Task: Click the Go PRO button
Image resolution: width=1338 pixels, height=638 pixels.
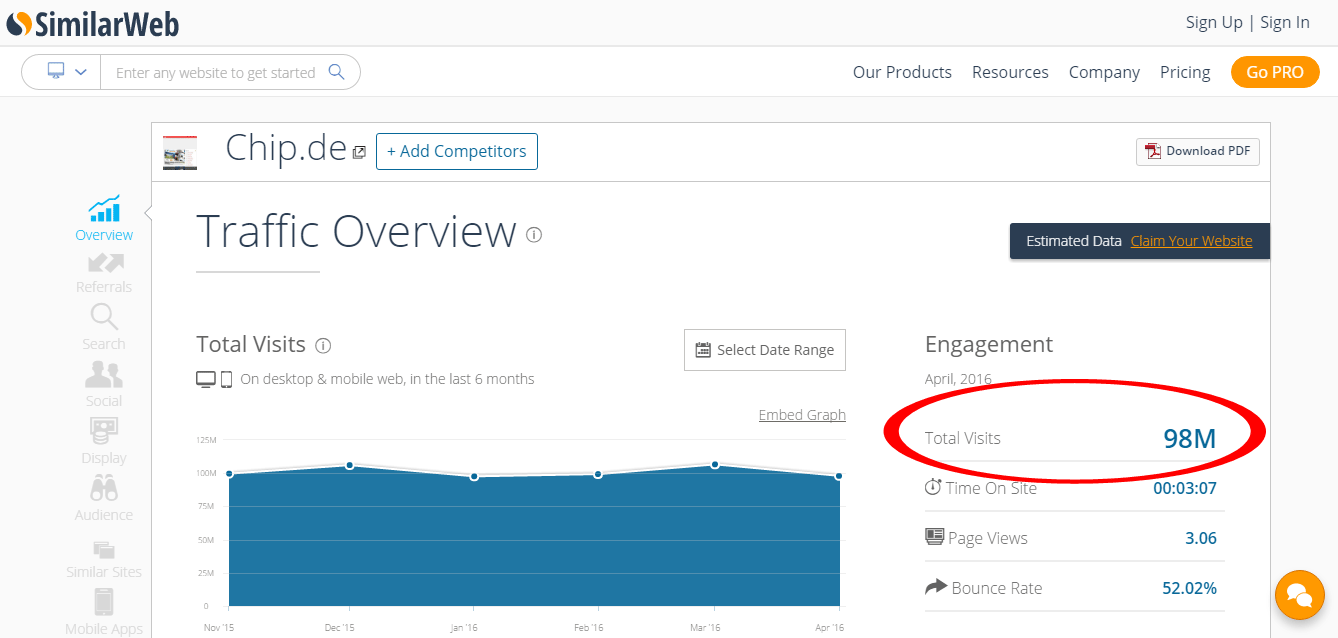Action: coord(1275,72)
